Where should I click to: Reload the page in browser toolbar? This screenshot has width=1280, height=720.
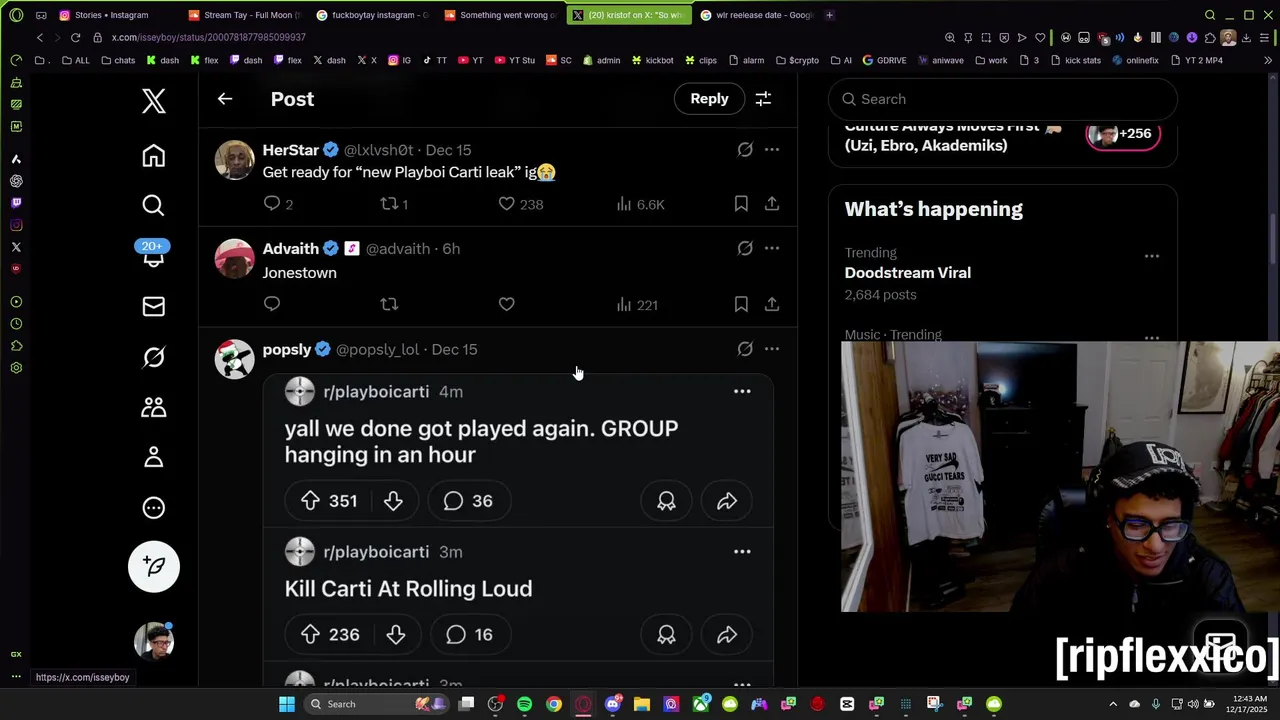click(75, 38)
